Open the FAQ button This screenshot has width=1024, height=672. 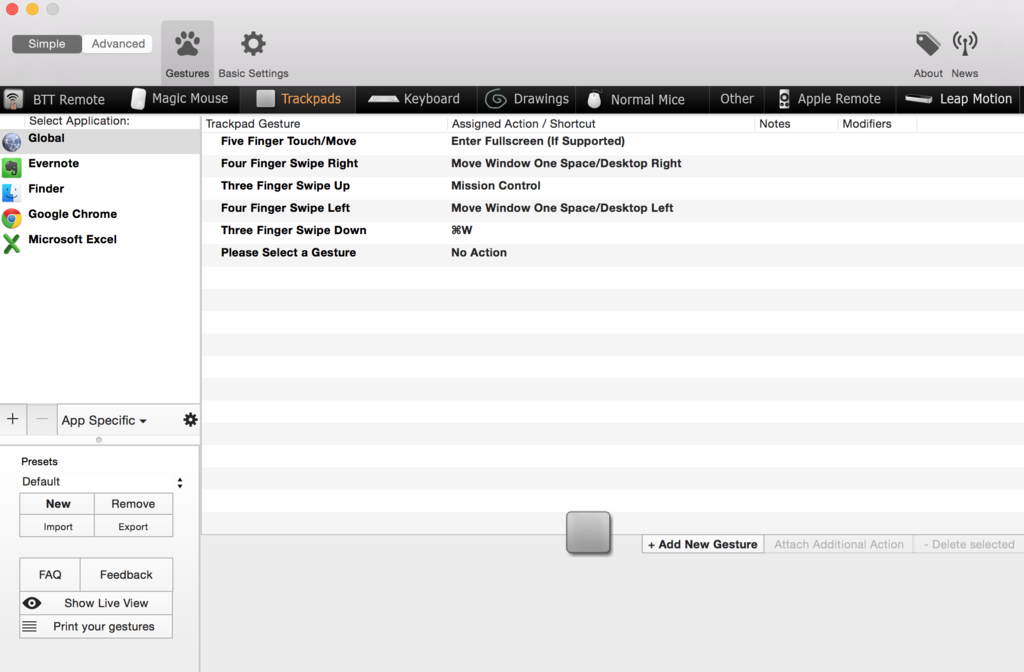(50, 575)
